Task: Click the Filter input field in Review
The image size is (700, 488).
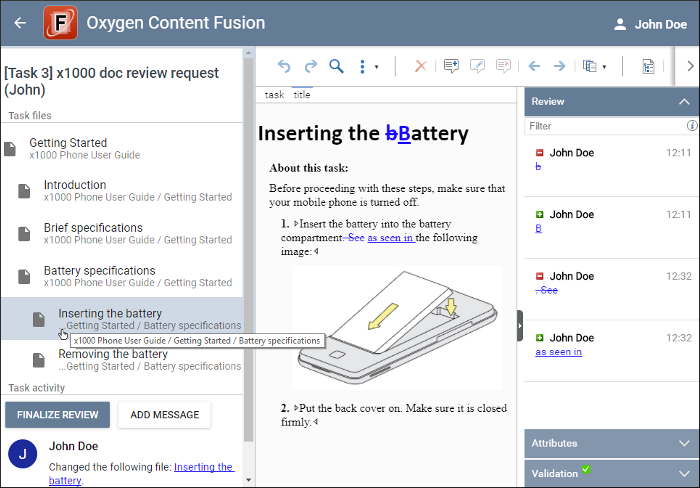Action: [x=606, y=126]
